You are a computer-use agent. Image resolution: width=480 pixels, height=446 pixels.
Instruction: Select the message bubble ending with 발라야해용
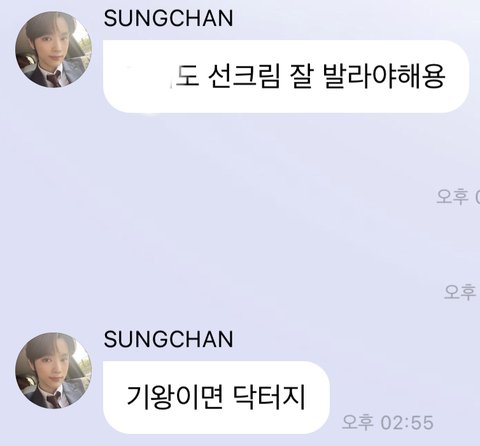[286, 76]
